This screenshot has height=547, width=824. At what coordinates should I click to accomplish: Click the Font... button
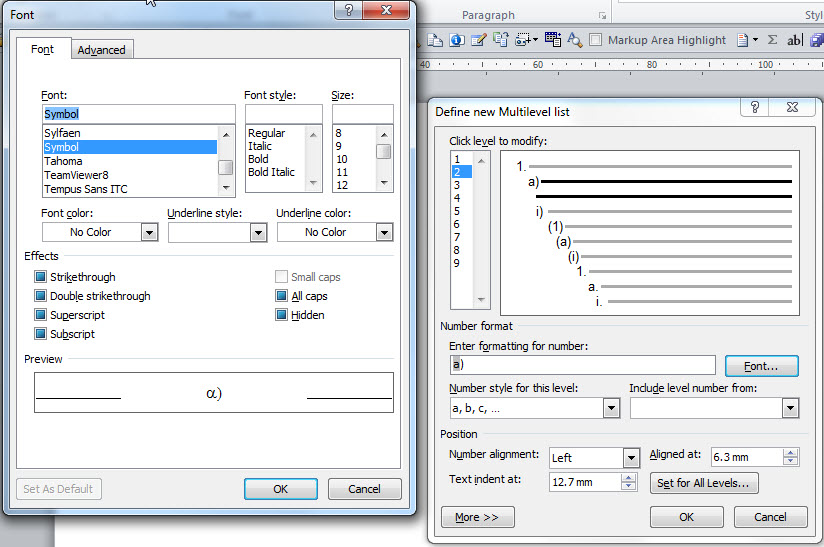click(761, 366)
